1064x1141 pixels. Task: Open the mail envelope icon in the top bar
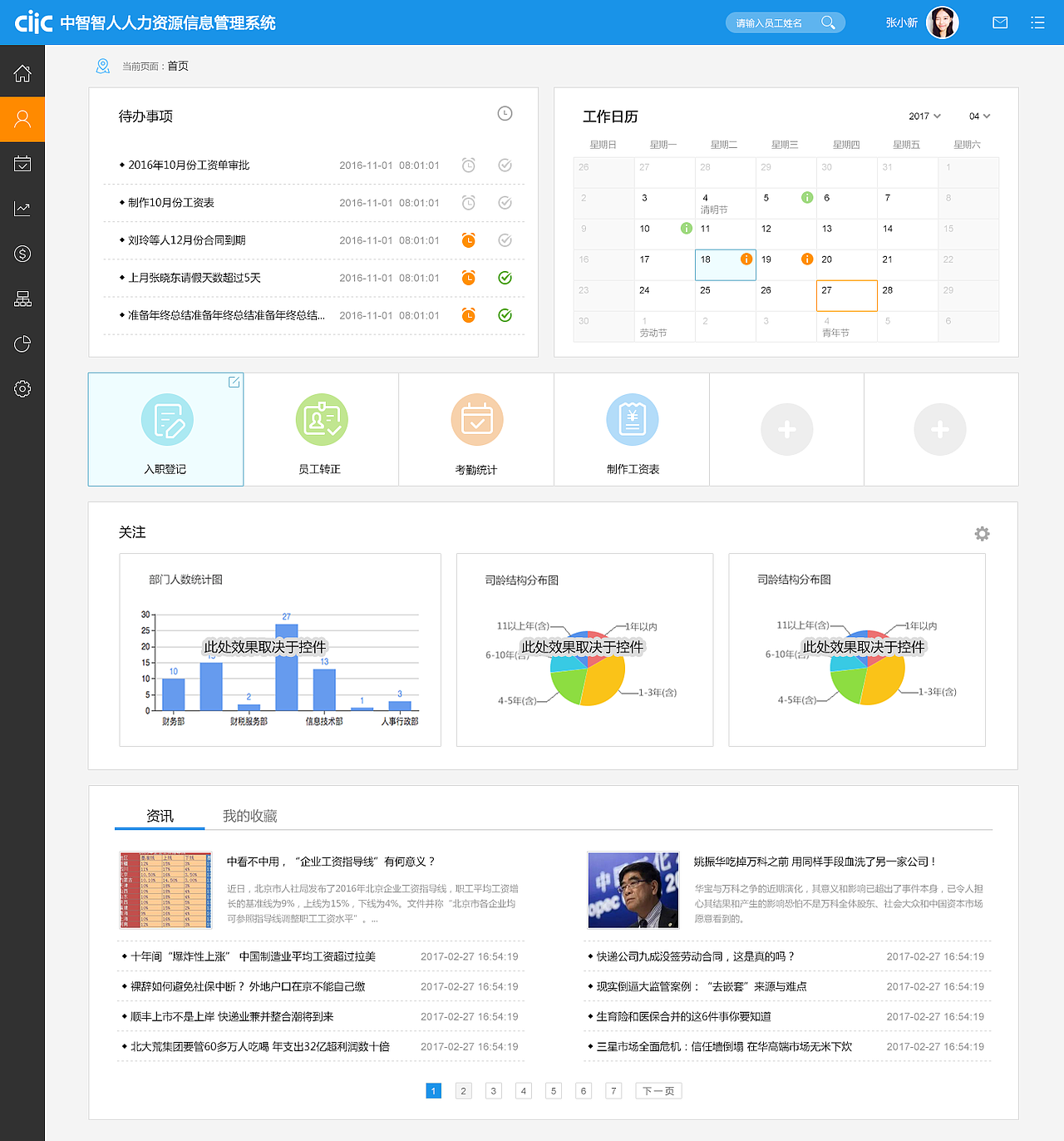coord(1000,22)
